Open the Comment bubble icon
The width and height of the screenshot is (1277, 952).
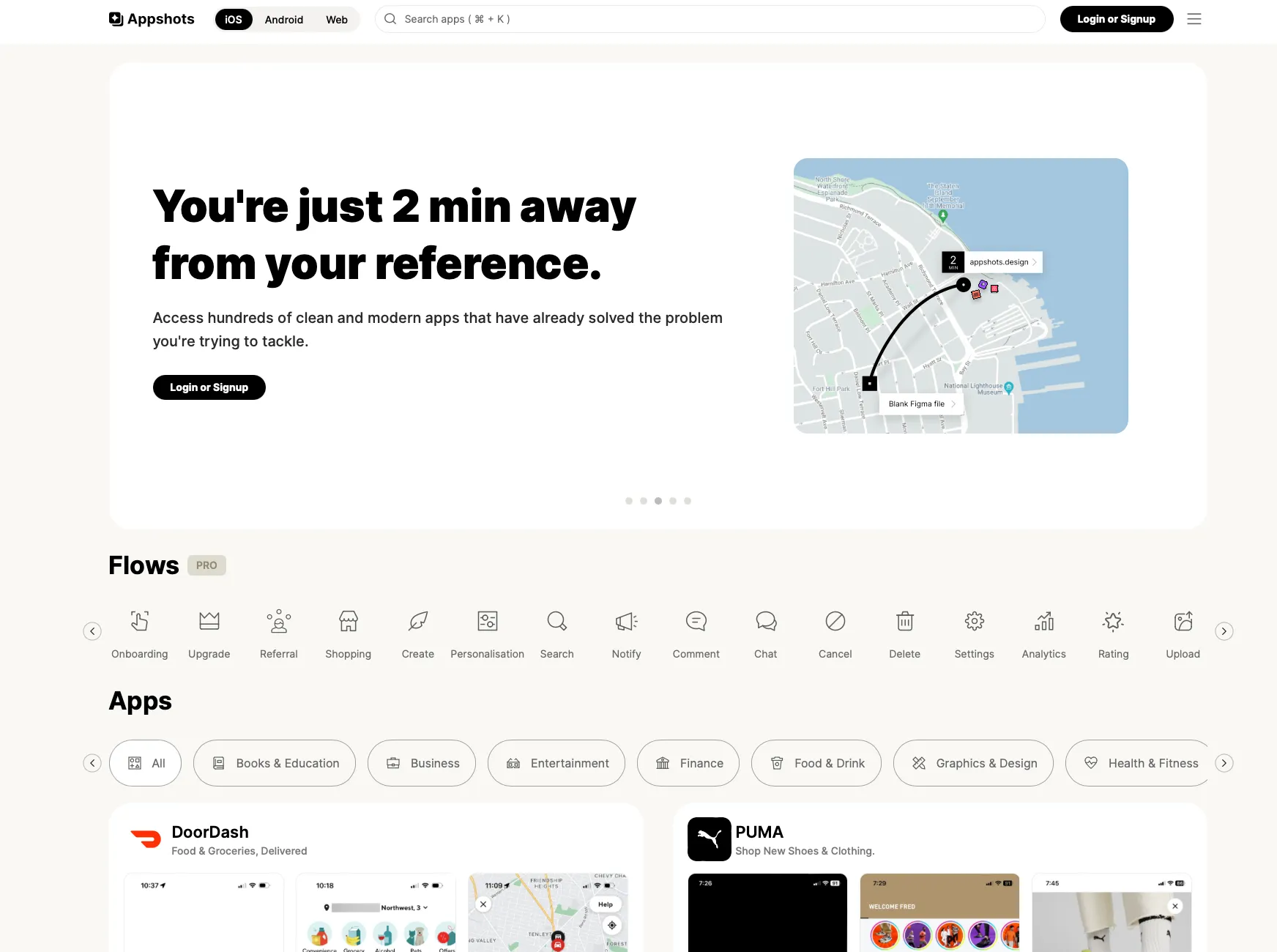pos(696,621)
